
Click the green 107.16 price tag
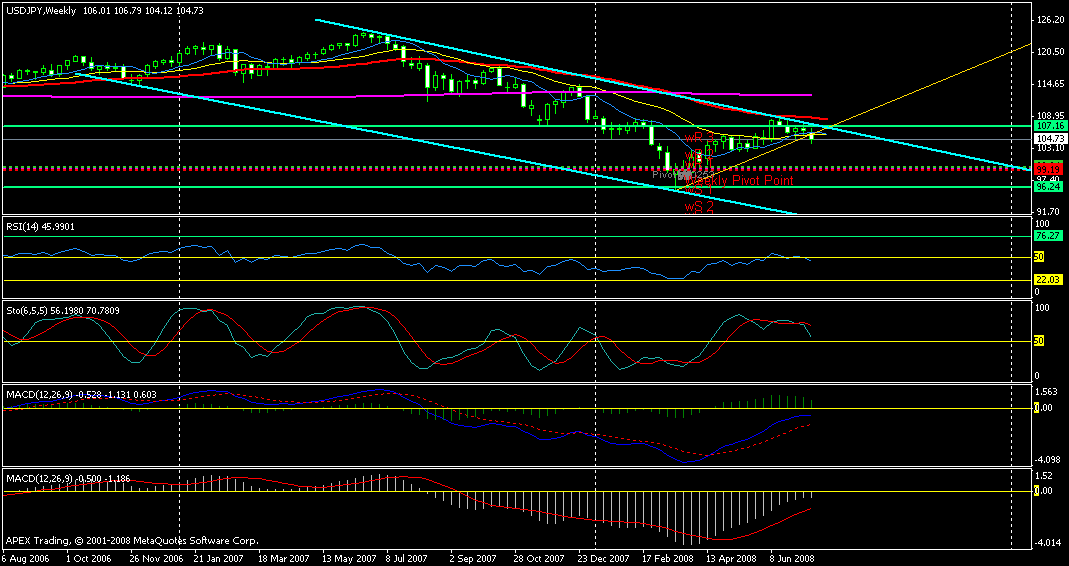point(1046,126)
